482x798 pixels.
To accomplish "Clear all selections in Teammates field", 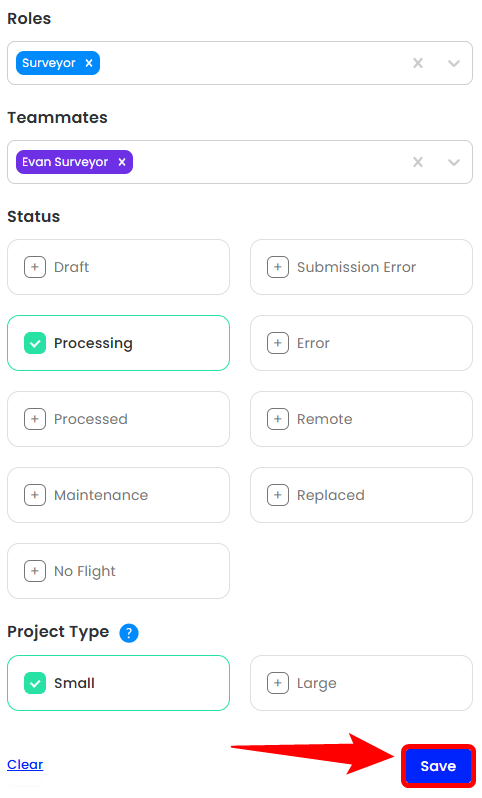I will [x=418, y=162].
